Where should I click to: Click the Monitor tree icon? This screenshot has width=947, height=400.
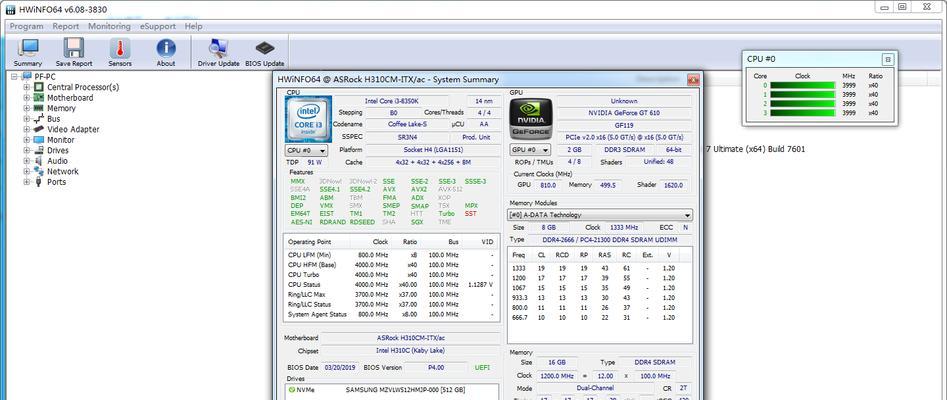39,140
